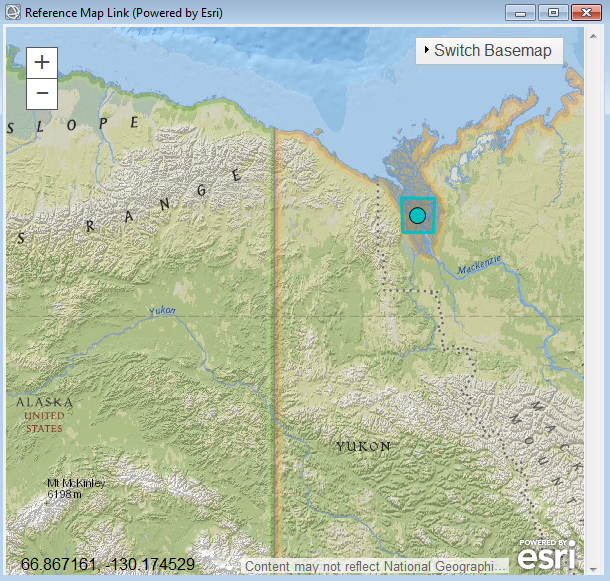Click the Reference Map Link title text
This screenshot has height=581, width=610.
click(x=124, y=13)
